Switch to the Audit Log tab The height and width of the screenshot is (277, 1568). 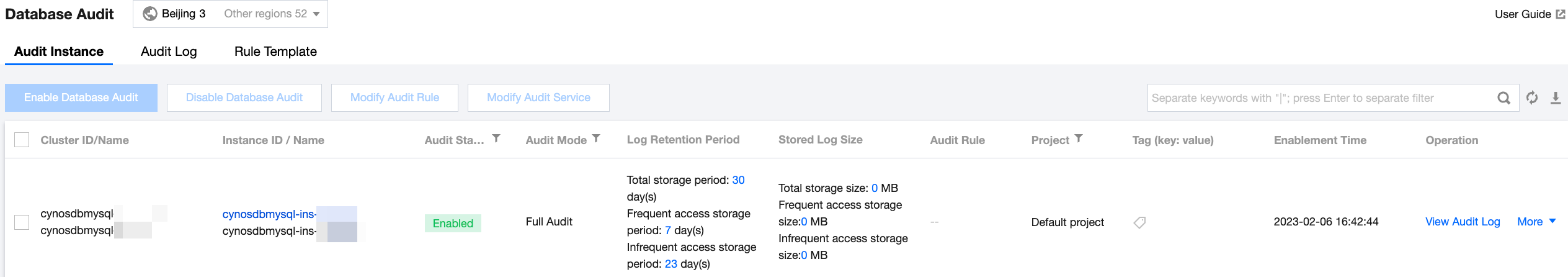[169, 52]
